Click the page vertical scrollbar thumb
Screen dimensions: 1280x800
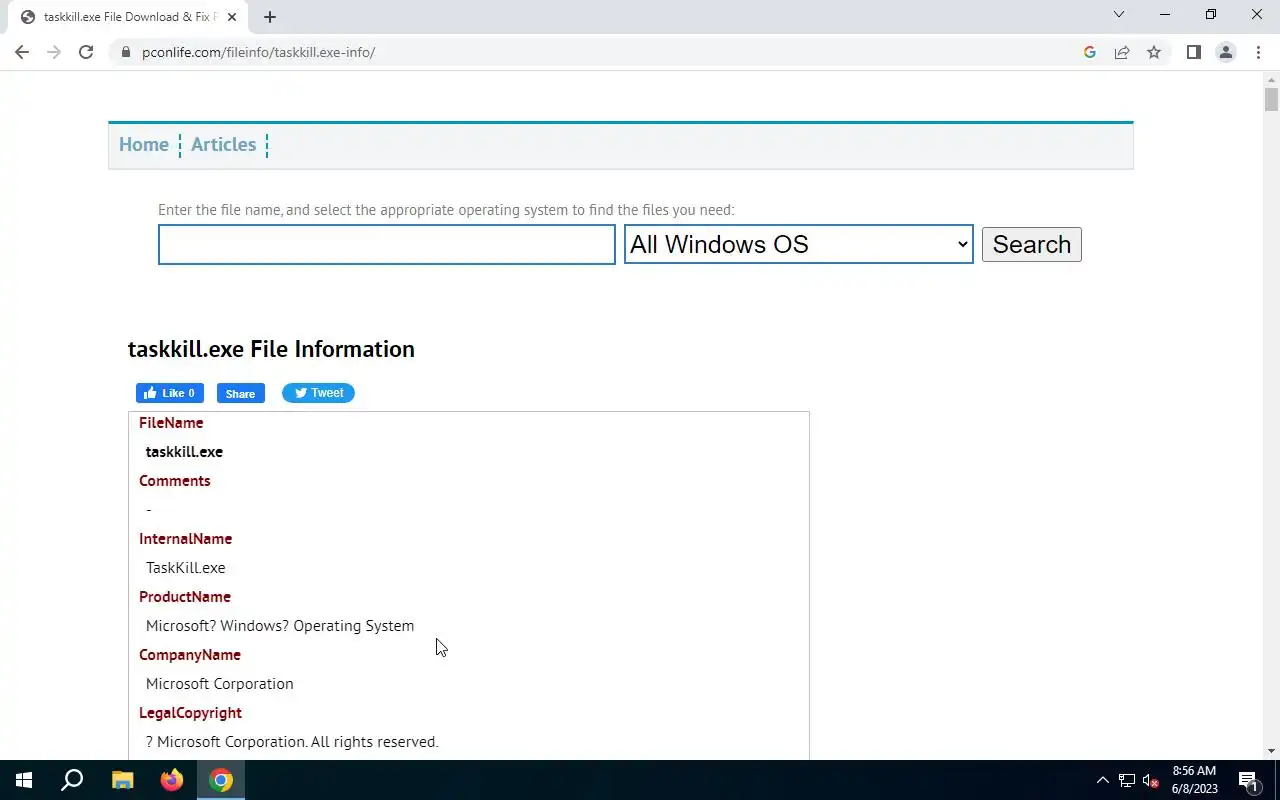pos(1271,100)
